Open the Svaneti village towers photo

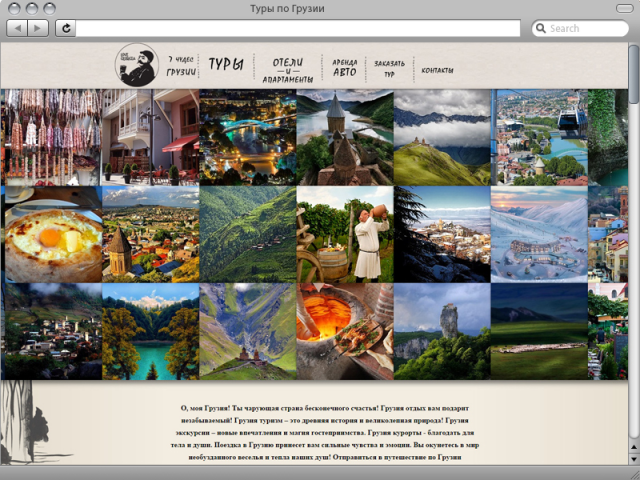click(x=51, y=331)
